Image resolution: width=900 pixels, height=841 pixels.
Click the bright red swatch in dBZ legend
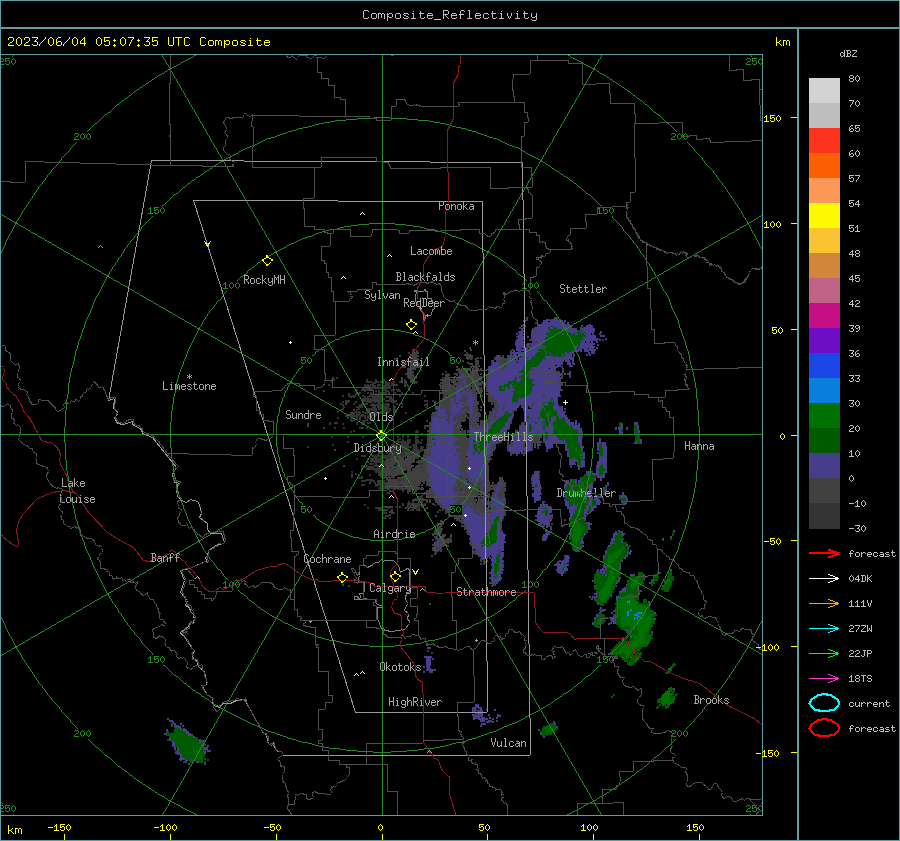(824, 141)
